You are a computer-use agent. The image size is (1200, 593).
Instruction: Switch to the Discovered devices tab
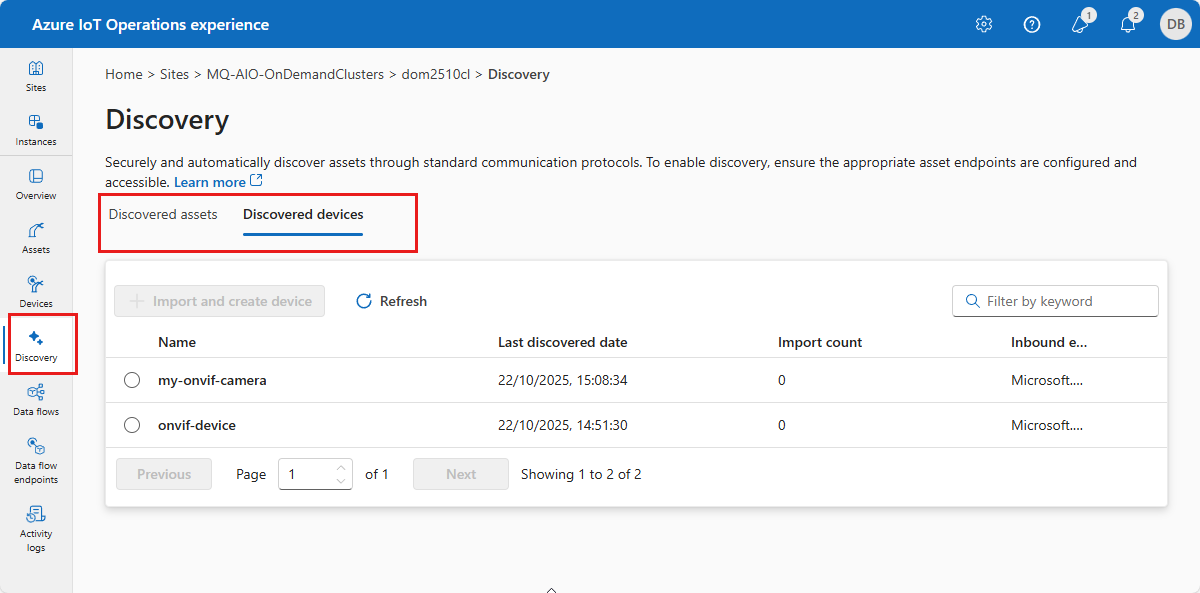(x=303, y=214)
